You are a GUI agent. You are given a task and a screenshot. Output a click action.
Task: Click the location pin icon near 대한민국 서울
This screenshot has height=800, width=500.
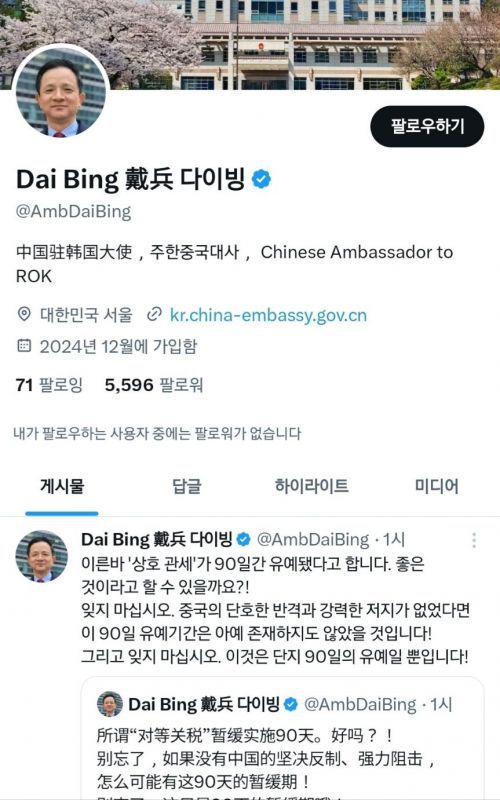pyautogui.click(x=24, y=314)
